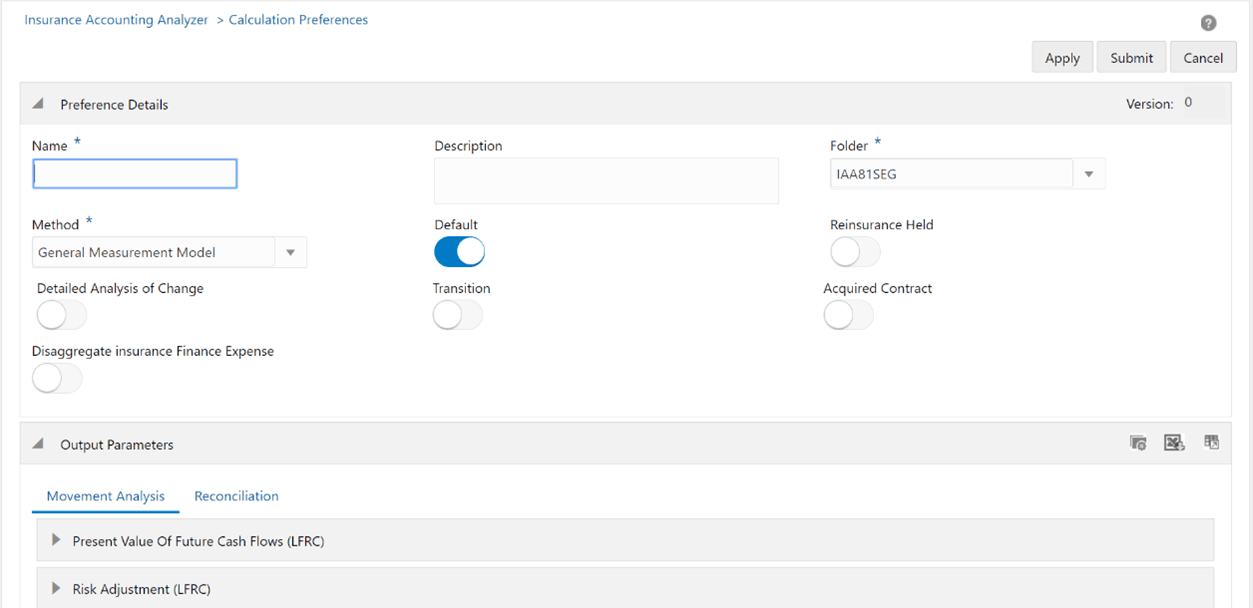This screenshot has height=608, width=1253.
Task: Open the Method dropdown
Action: point(291,252)
